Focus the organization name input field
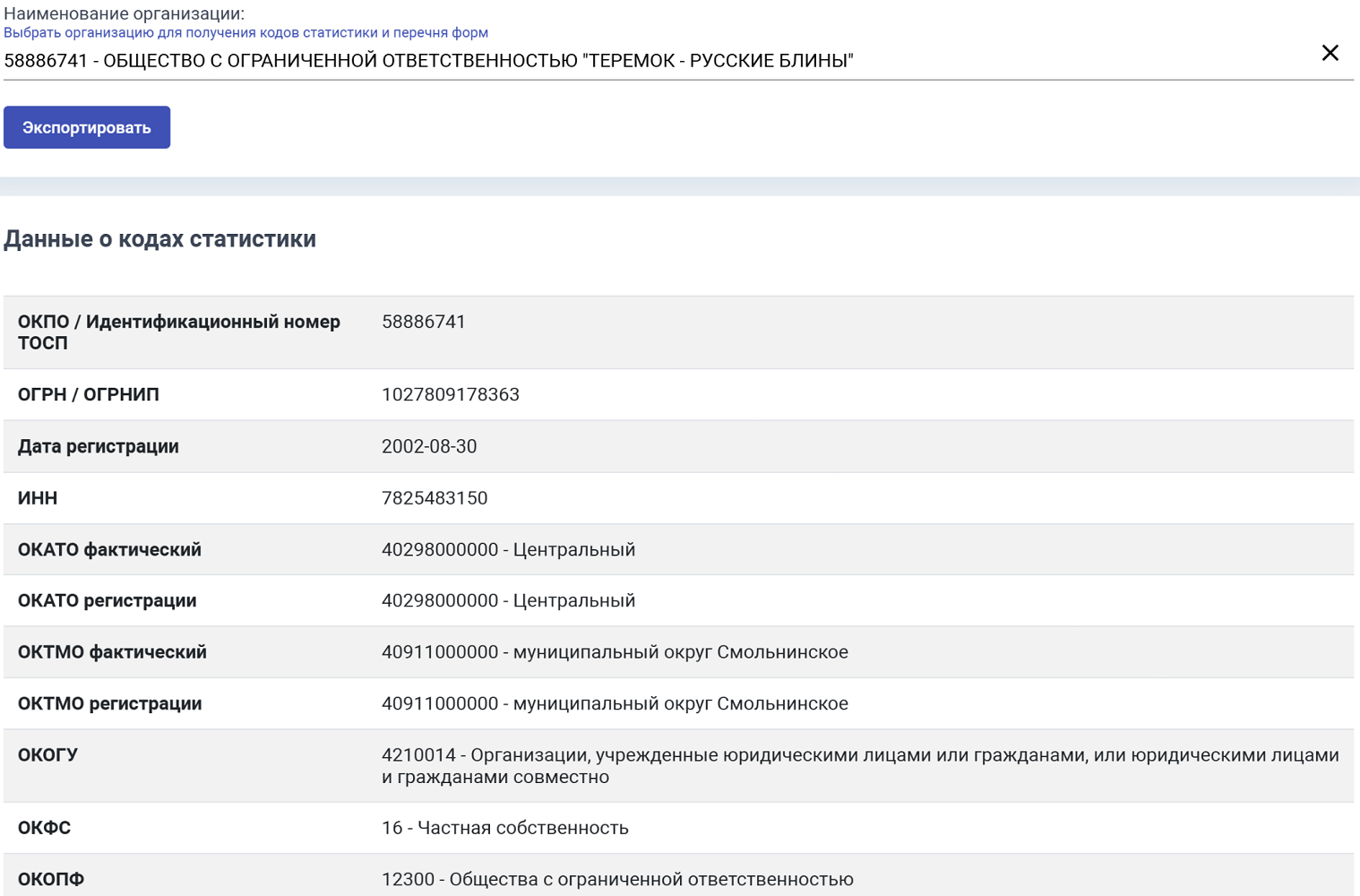 [x=627, y=61]
